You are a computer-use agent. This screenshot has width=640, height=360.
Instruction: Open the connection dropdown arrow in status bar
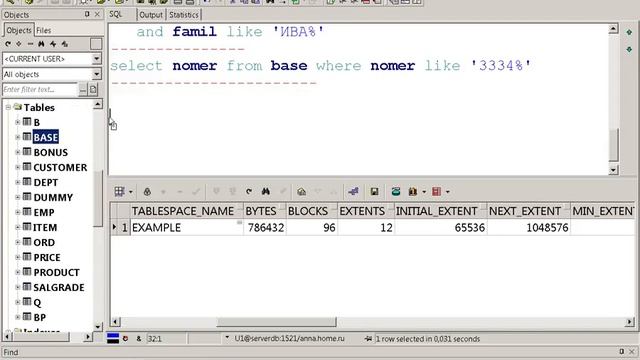tap(227, 338)
